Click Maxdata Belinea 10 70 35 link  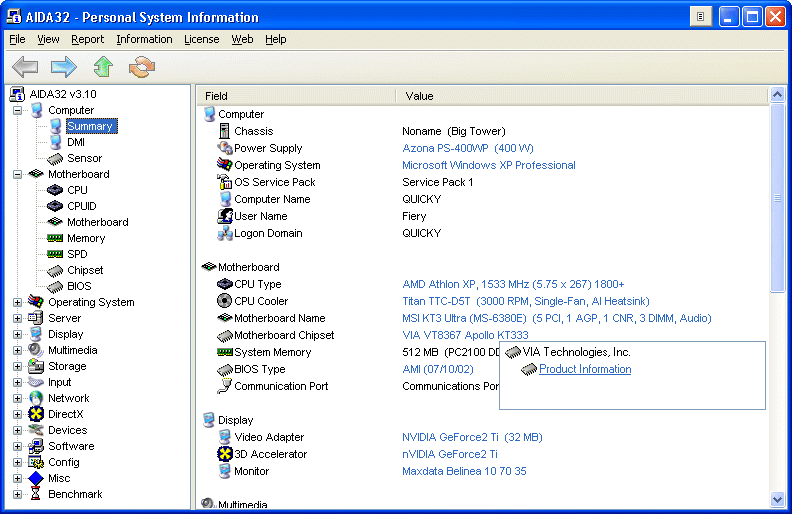click(464, 472)
